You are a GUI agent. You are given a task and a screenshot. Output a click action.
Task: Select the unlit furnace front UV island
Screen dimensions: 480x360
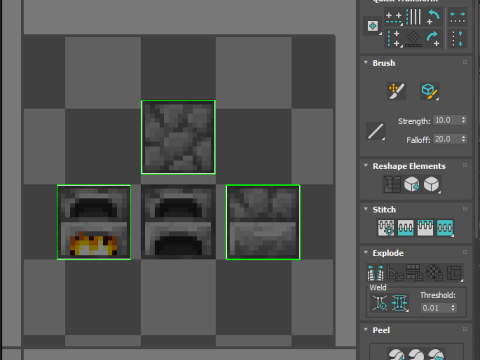tap(178, 222)
